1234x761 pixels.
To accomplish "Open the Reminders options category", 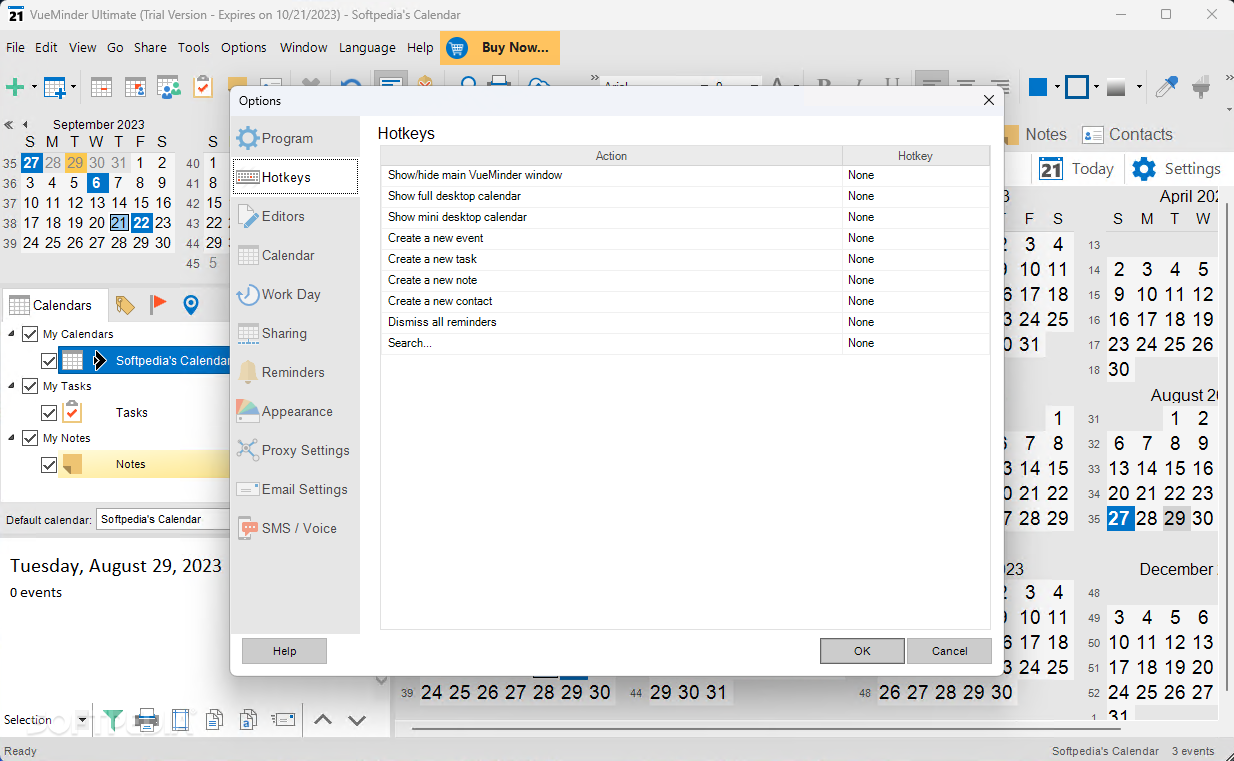I will pyautogui.click(x=295, y=372).
